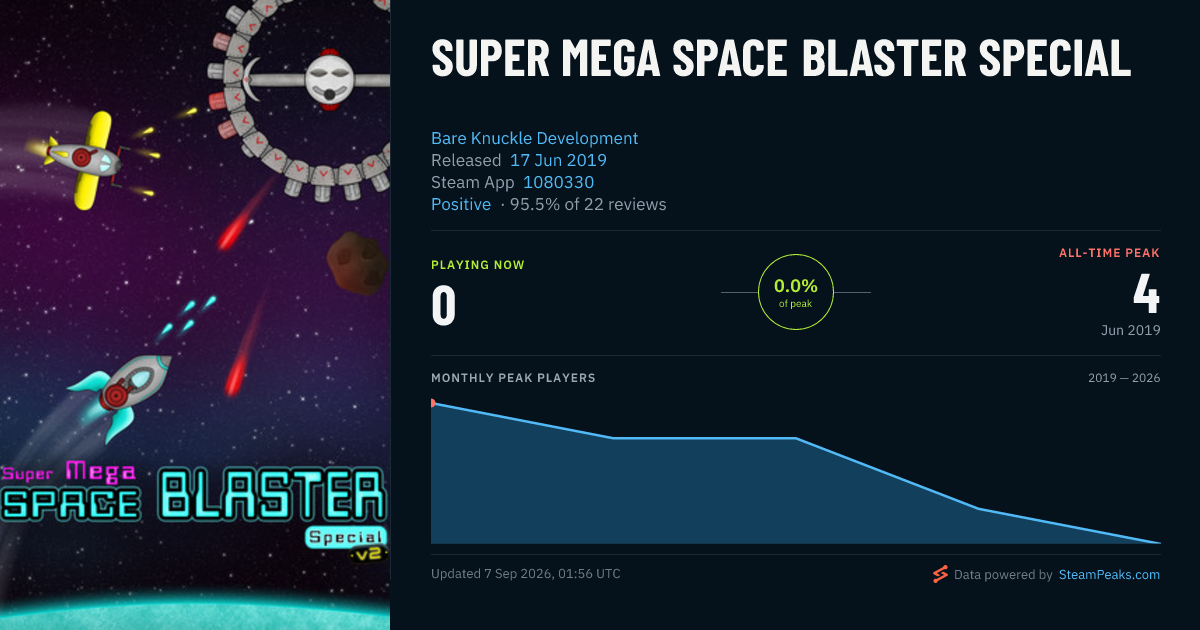Click the all-time peak value 4

click(1146, 294)
